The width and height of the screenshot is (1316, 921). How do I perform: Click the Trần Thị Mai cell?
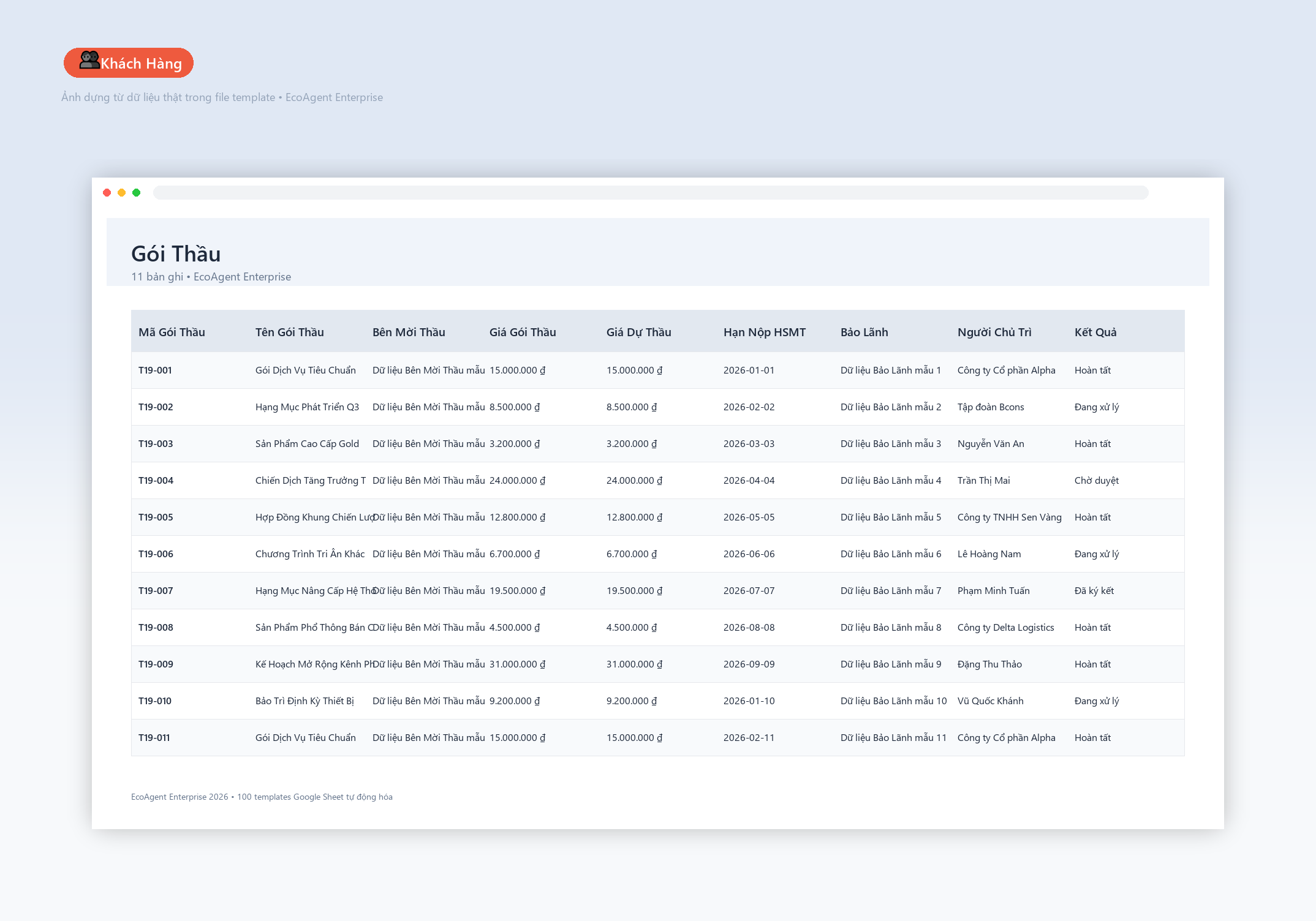click(983, 481)
